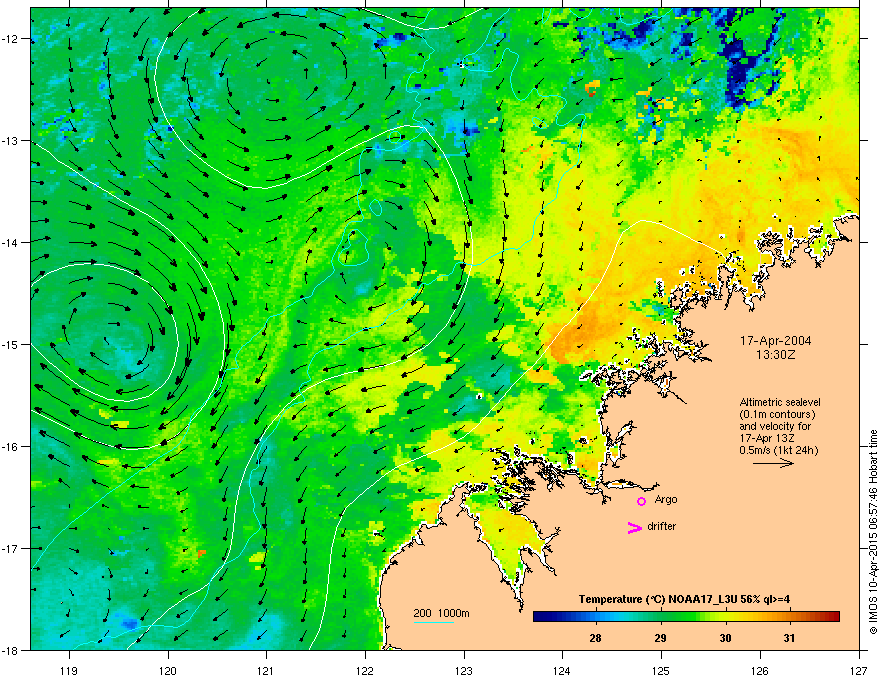Click the longitude '123' axis label
The image size is (880, 680).
coord(464,670)
